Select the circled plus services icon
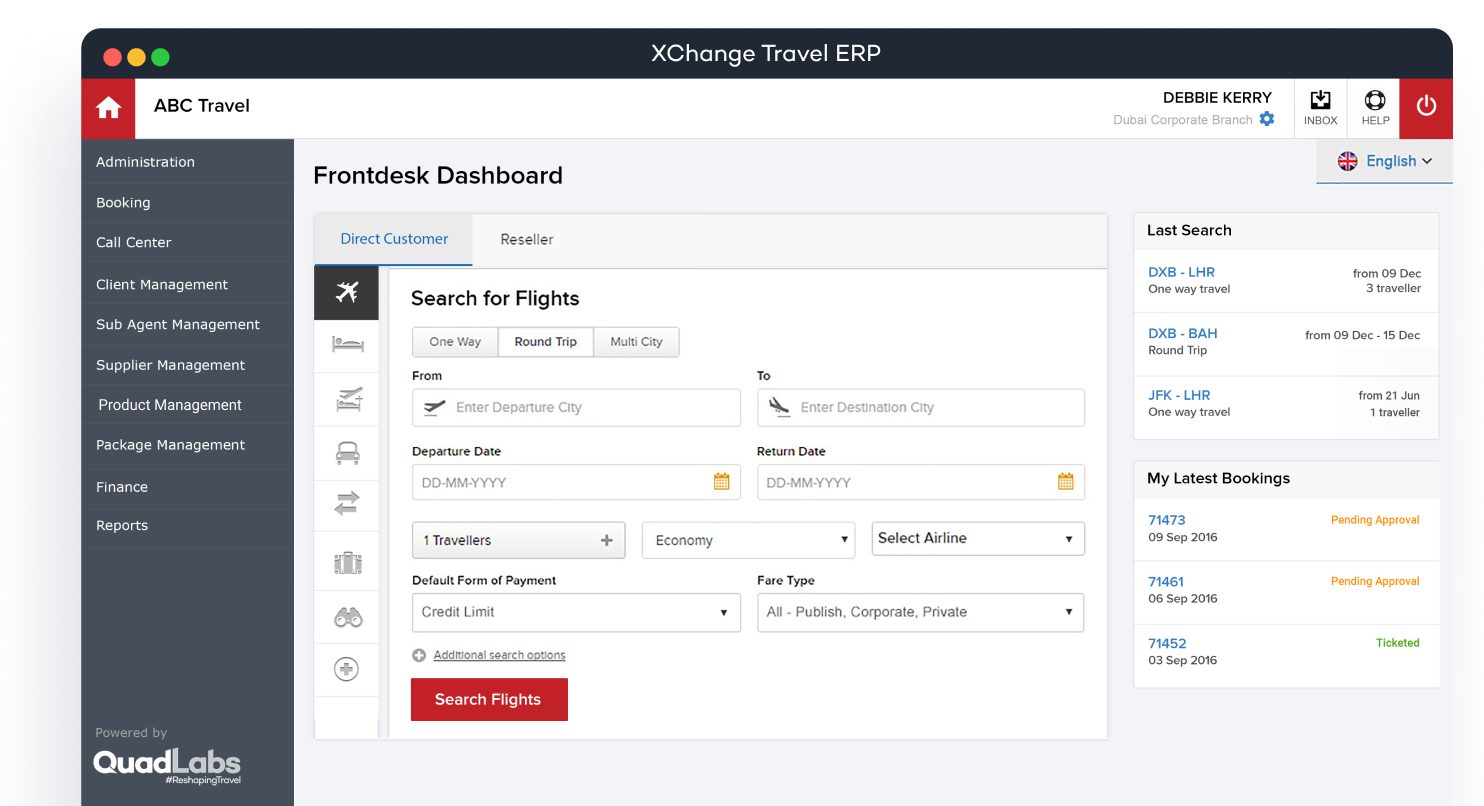The image size is (1484, 806). pos(347,669)
